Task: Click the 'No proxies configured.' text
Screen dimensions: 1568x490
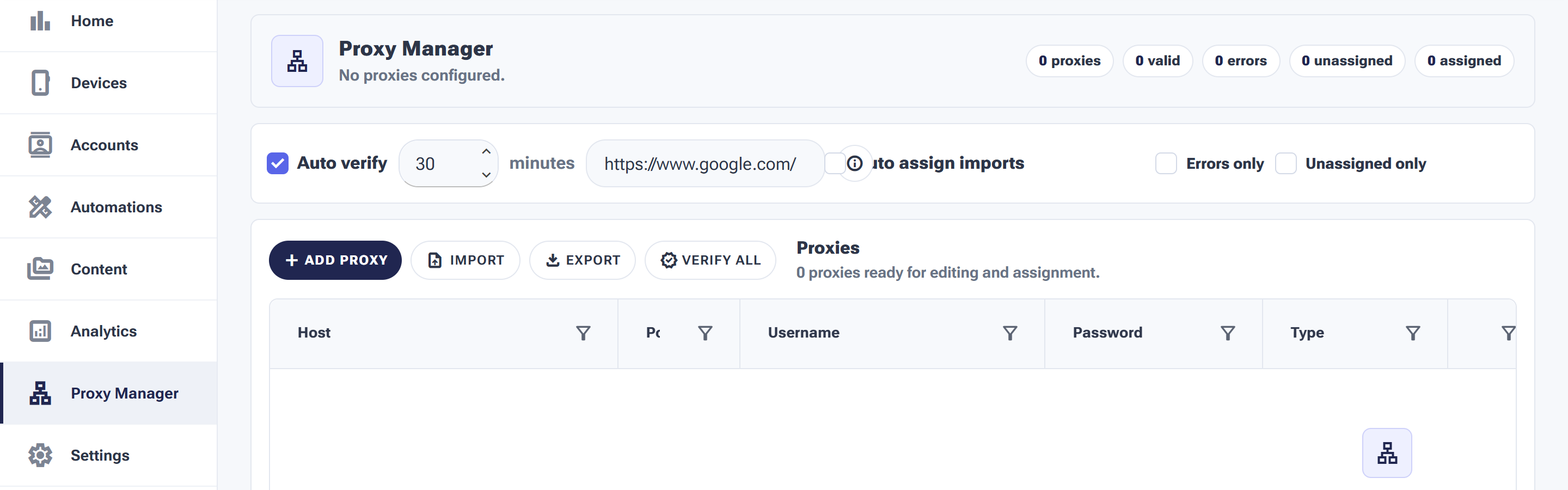Action: [422, 76]
